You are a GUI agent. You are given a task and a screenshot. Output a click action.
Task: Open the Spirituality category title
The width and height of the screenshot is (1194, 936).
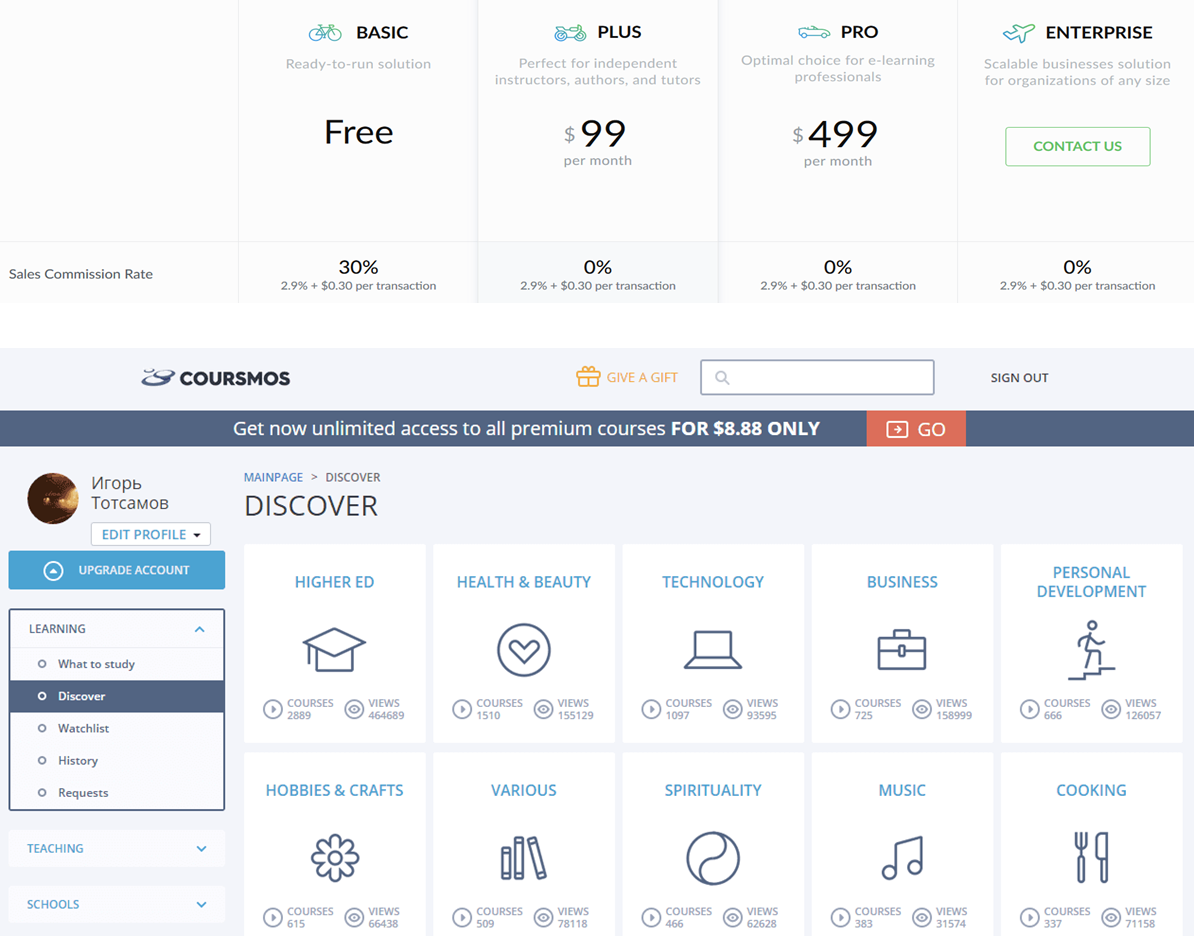tap(713, 791)
